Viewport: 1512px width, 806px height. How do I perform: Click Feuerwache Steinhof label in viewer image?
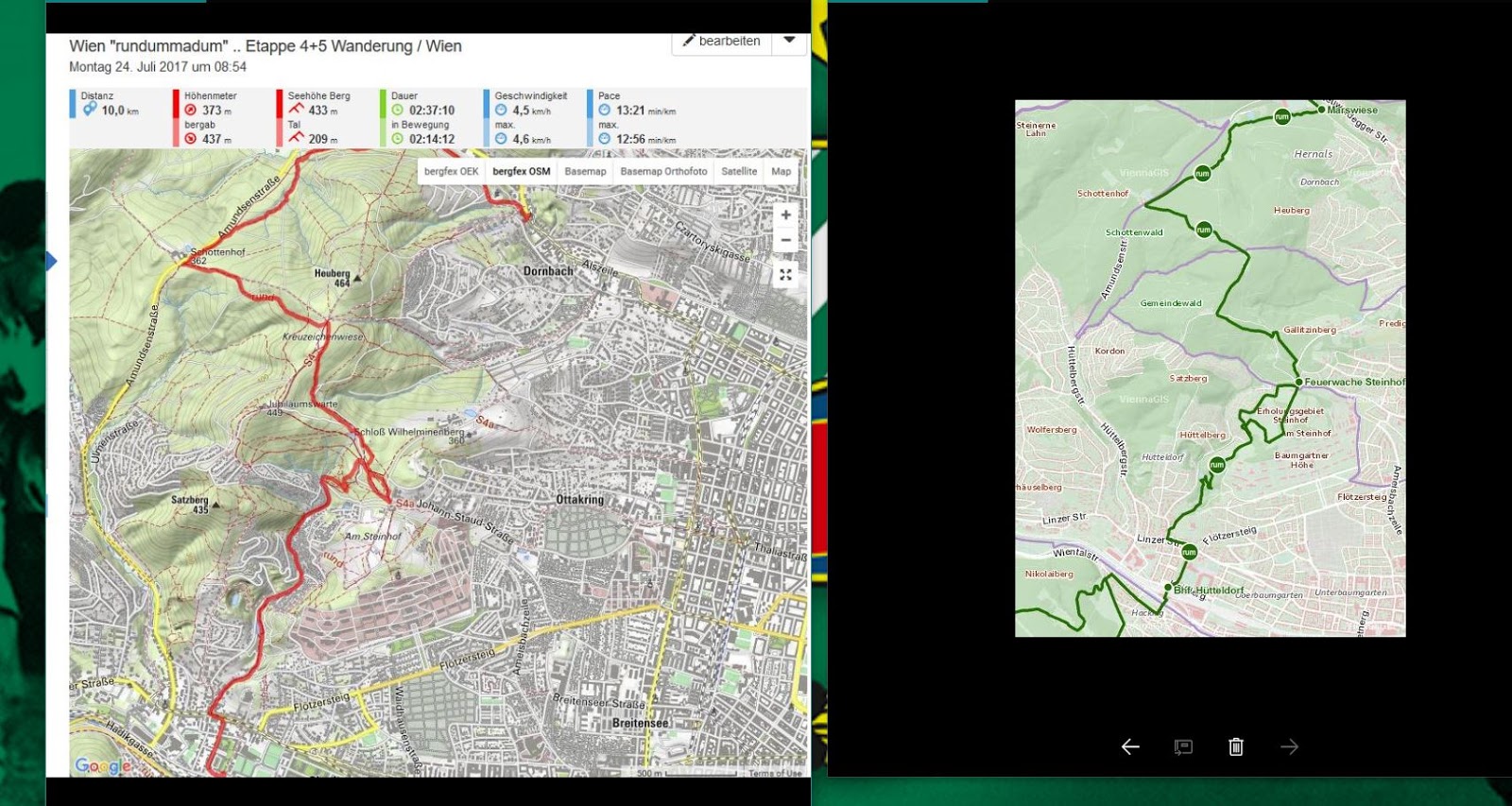coord(1354,382)
